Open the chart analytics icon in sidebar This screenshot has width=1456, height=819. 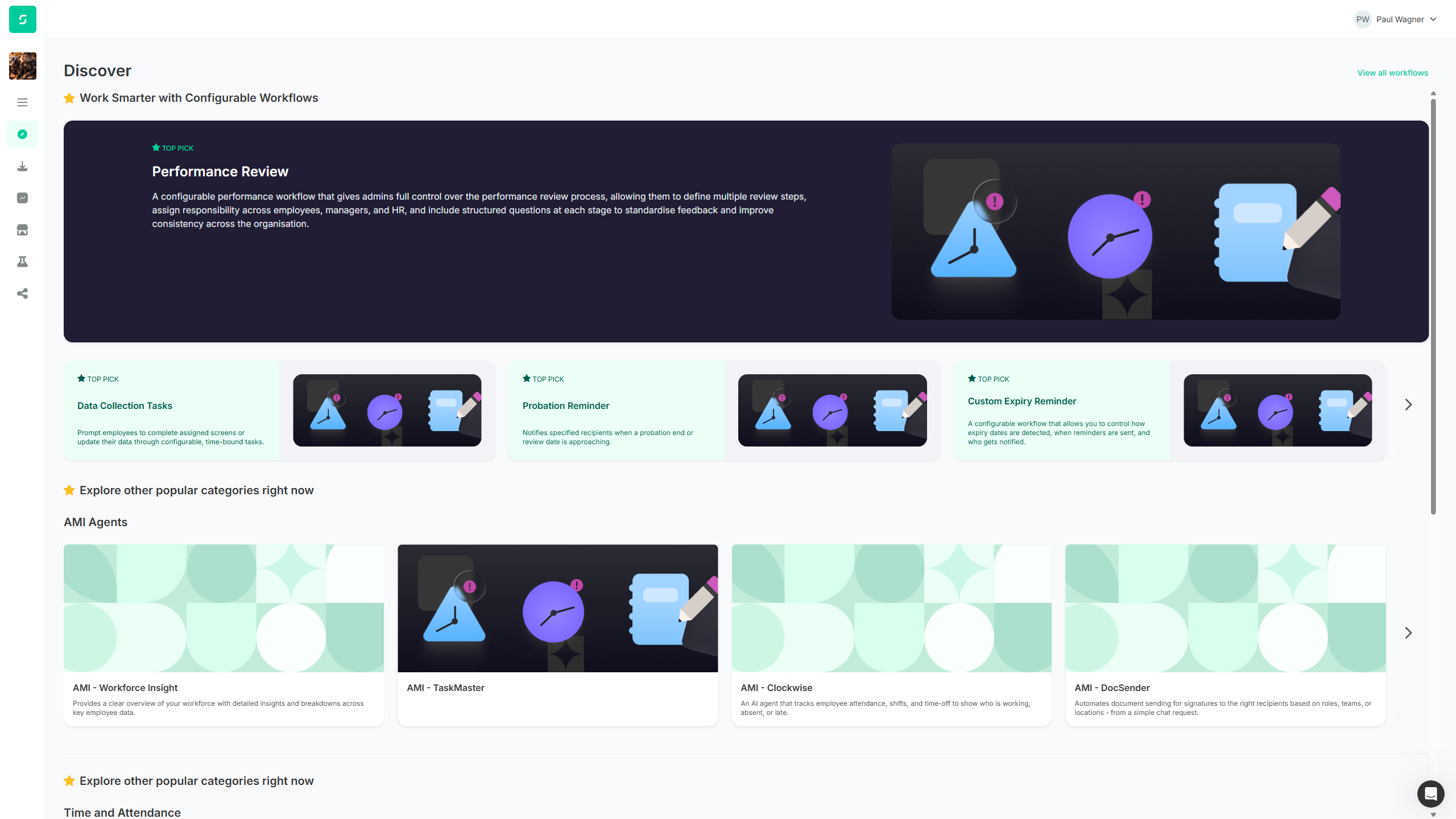tap(22, 198)
